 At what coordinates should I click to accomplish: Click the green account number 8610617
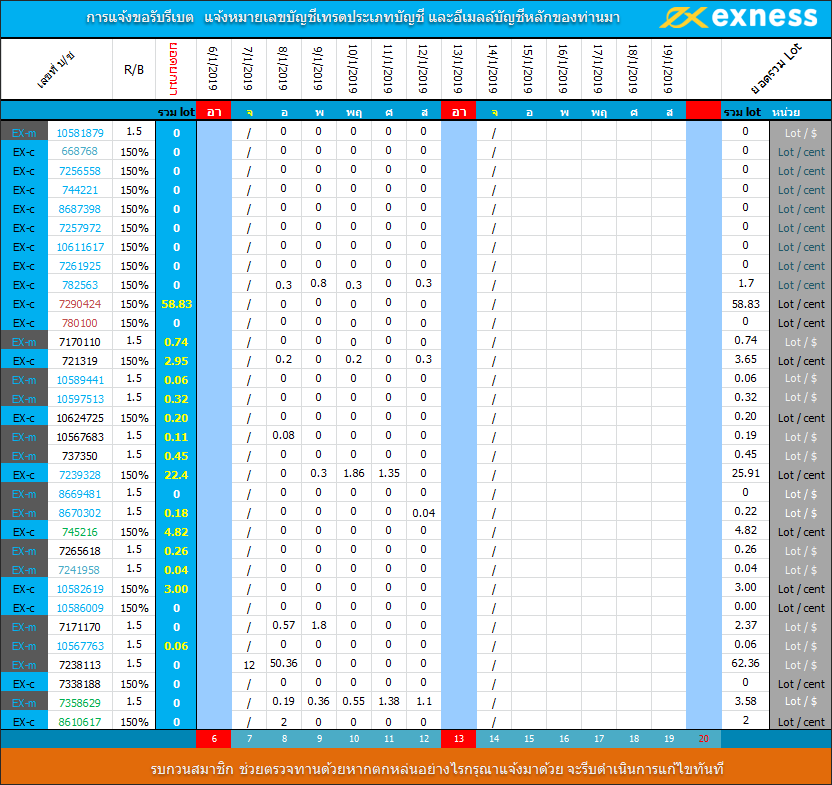(x=80, y=722)
